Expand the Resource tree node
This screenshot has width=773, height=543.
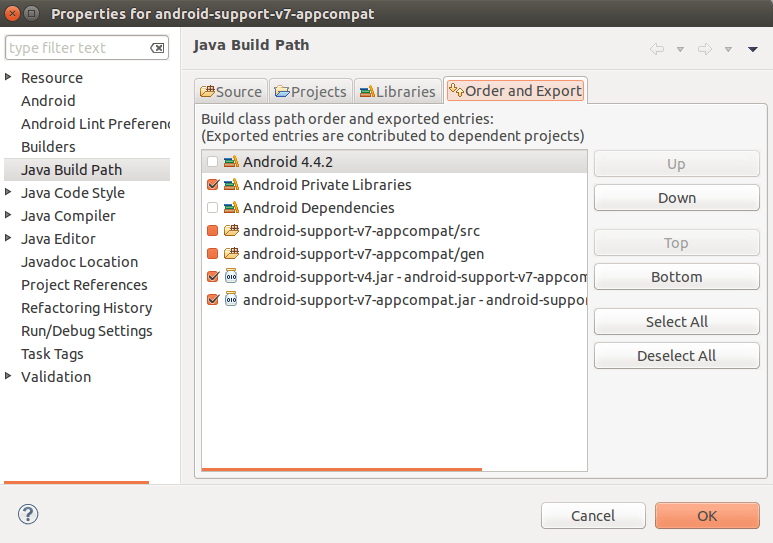coord(8,77)
